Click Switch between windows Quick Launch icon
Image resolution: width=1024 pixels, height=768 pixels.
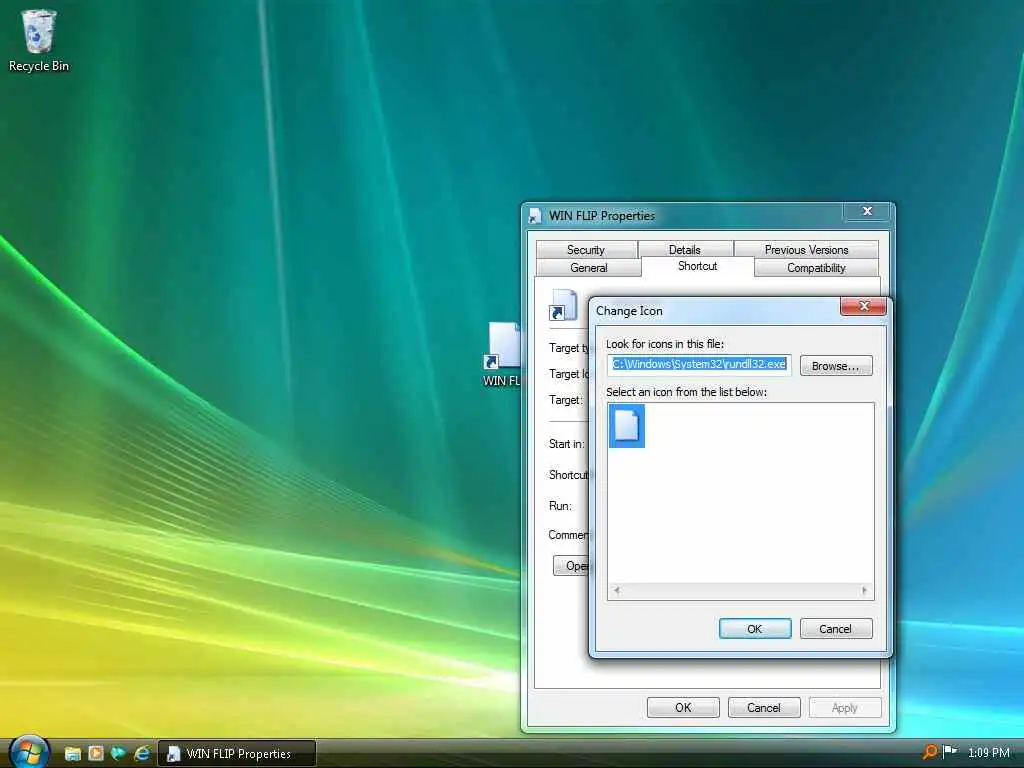[x=118, y=754]
